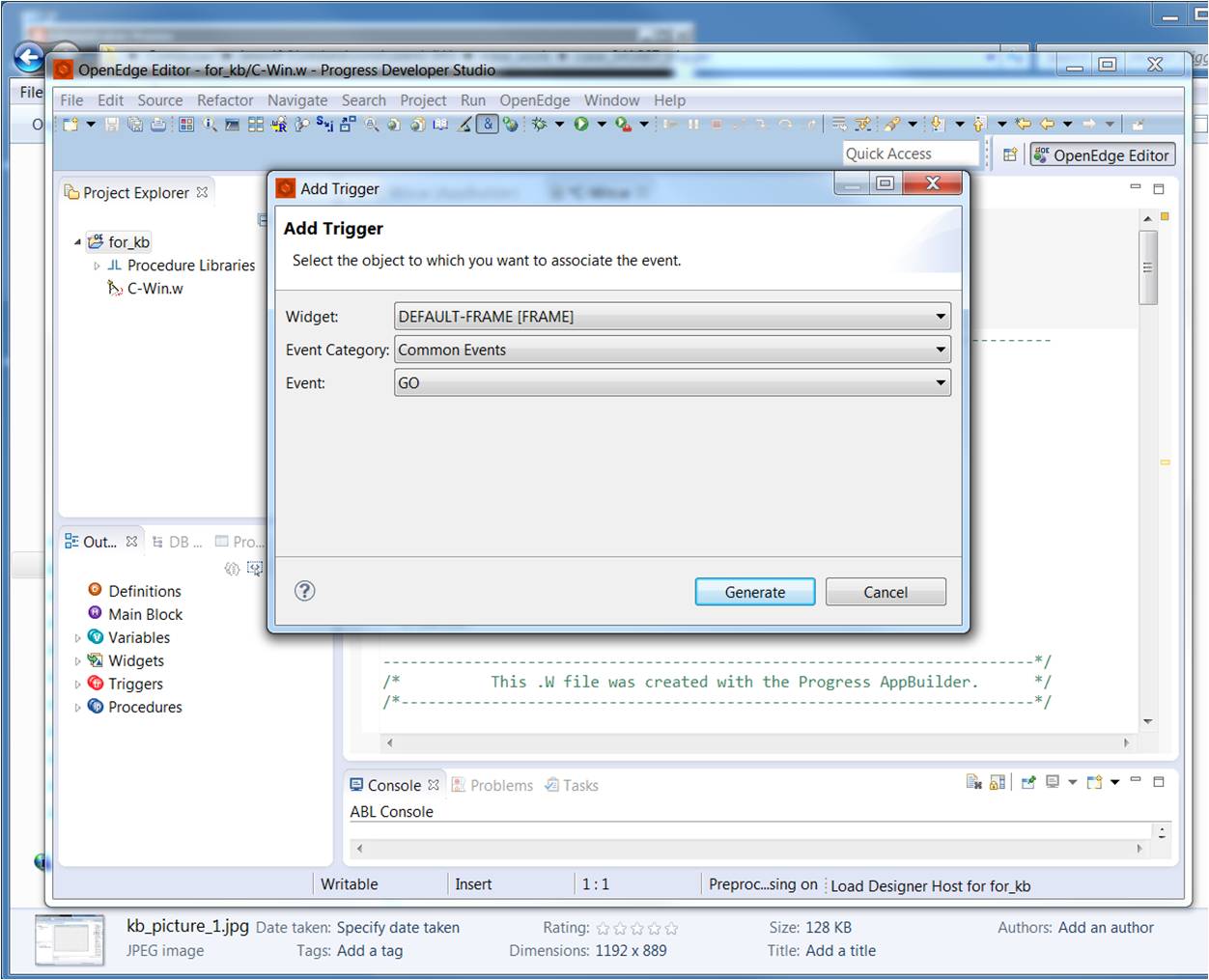Viewport: 1209px width, 980px height.
Task: Click the Run icon on the toolbar
Action: click(x=581, y=124)
